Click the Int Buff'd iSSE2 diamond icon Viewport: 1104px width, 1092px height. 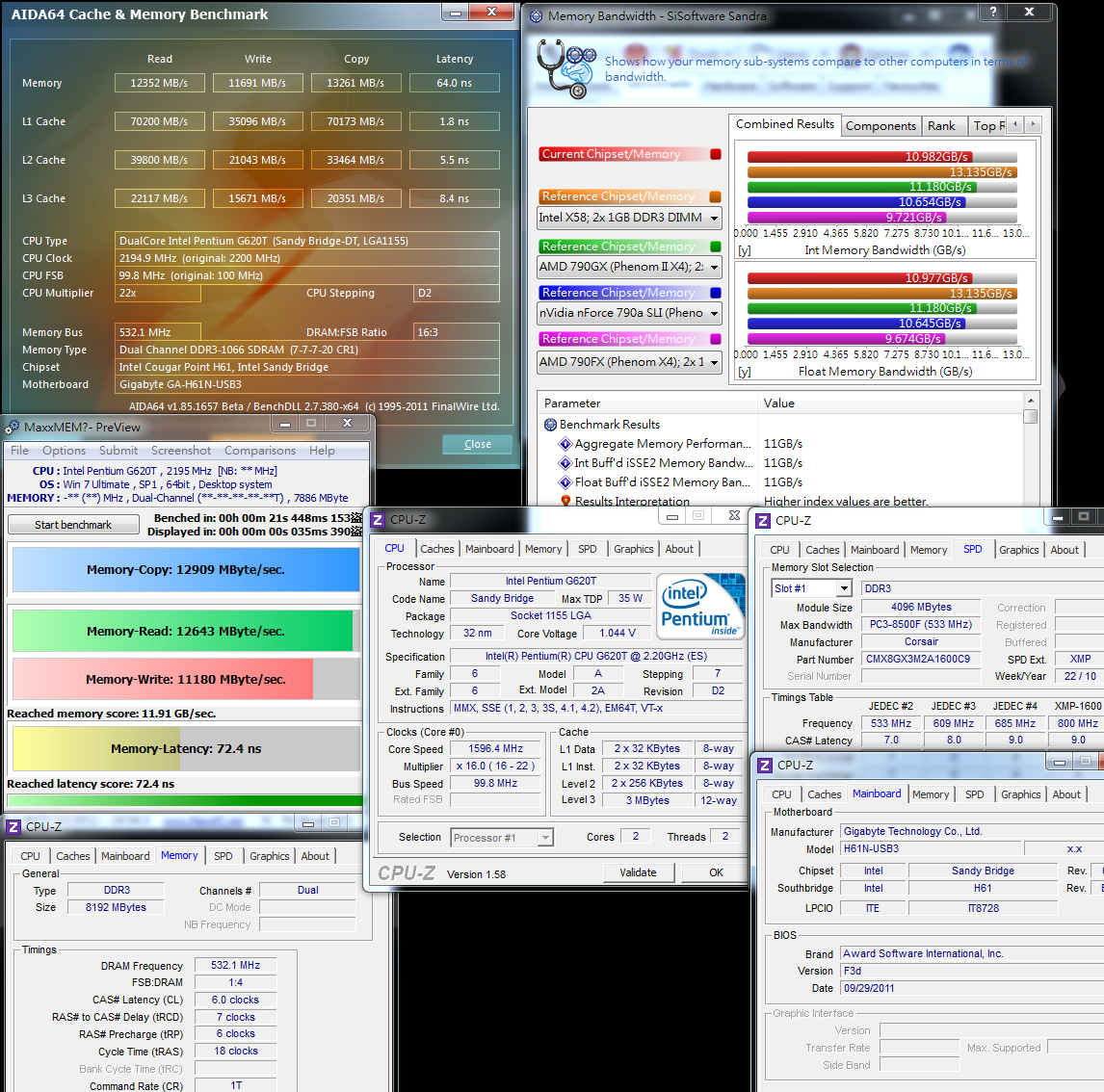[565, 463]
